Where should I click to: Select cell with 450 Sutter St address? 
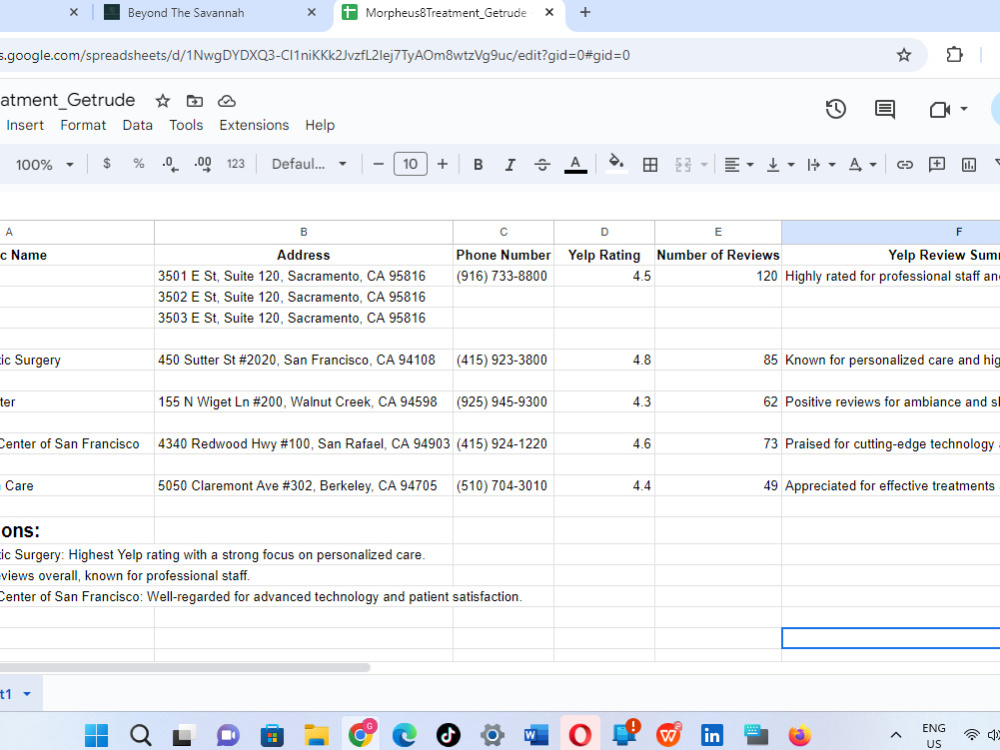coord(304,360)
